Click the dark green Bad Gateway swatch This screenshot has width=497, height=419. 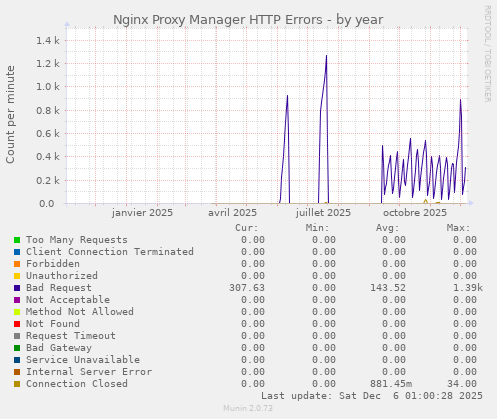17,348
